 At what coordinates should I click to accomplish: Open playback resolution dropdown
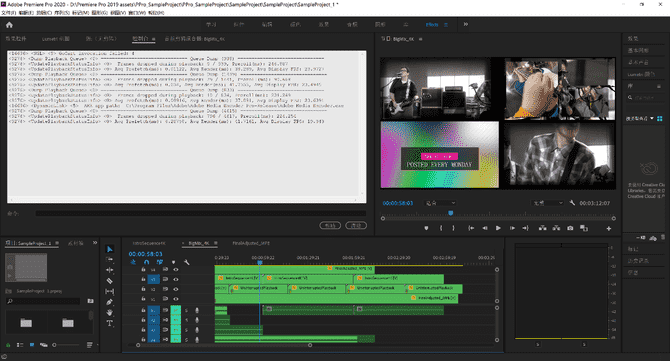(548, 203)
